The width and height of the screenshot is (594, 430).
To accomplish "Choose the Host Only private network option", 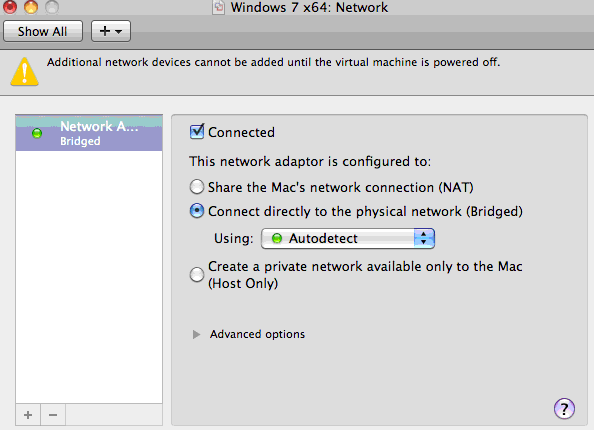I will (197, 275).
